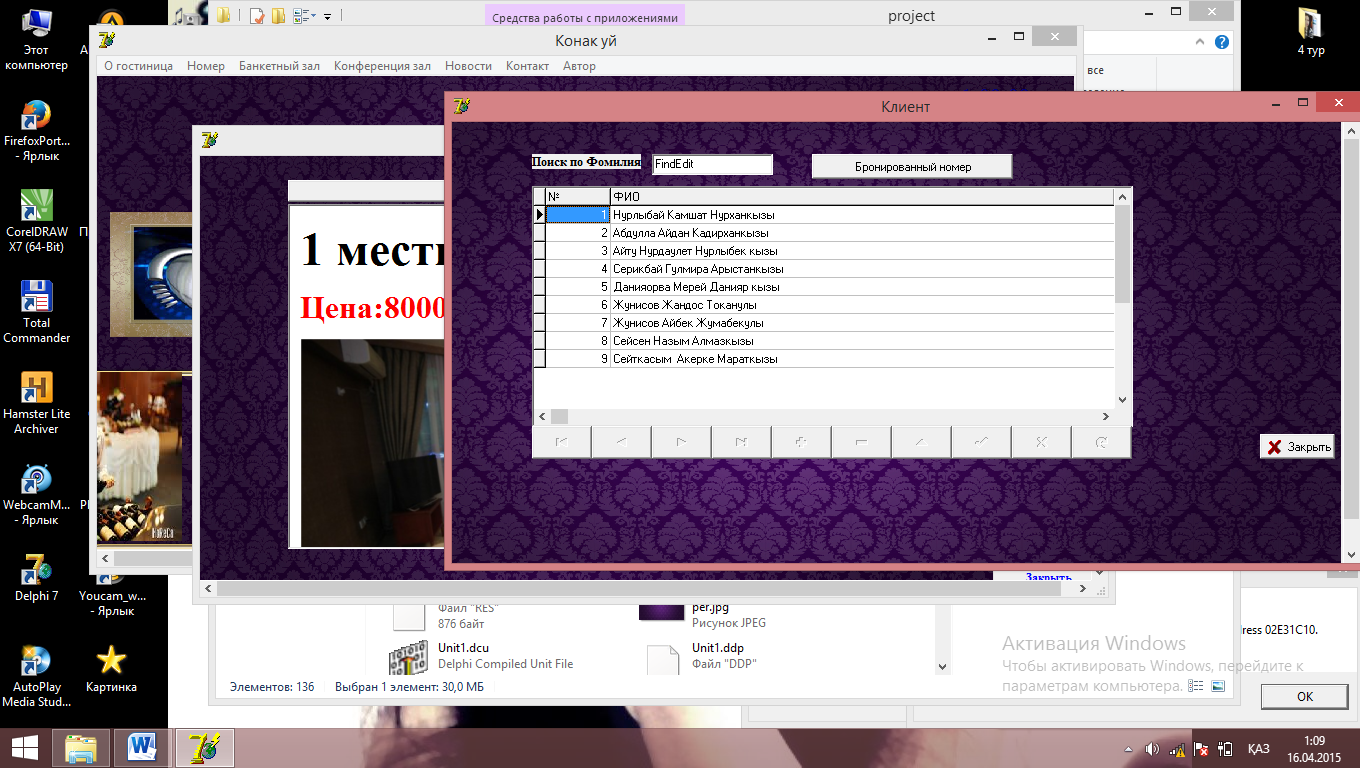Image resolution: width=1360 pixels, height=768 pixels.
Task: Click the Закрыть link behind Клиент window
Action: pyautogui.click(x=1048, y=577)
